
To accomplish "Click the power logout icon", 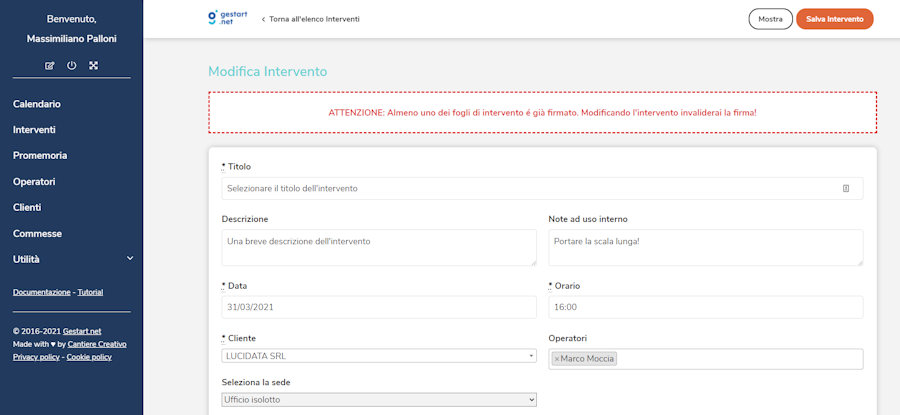I will click(x=72, y=66).
